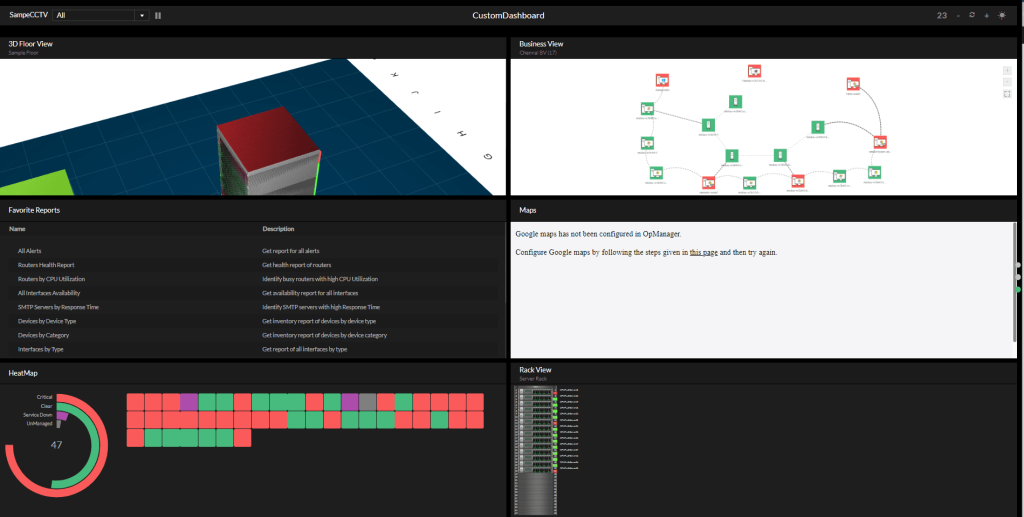Fit Business View map to screen
The width and height of the screenshot is (1024, 517).
pos(1007,94)
